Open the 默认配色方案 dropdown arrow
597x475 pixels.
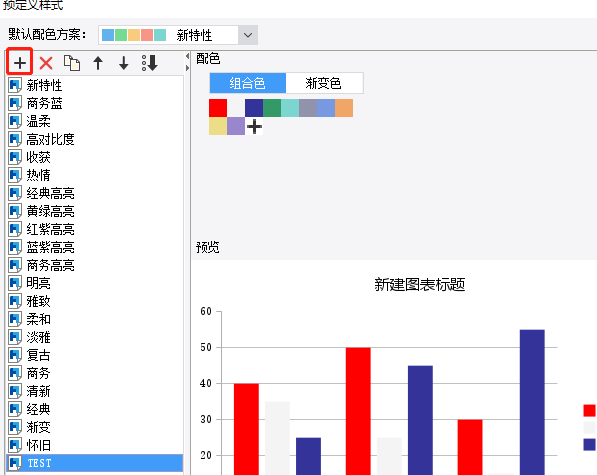click(x=248, y=35)
